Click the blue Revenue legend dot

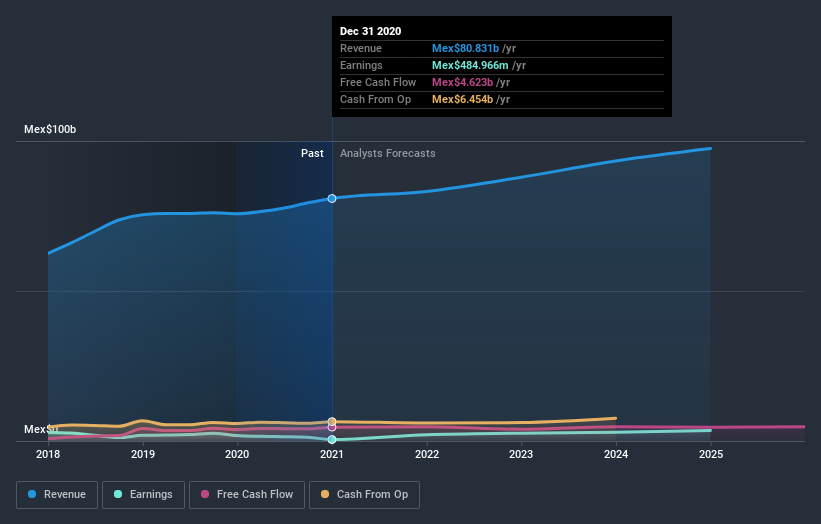coord(32,494)
